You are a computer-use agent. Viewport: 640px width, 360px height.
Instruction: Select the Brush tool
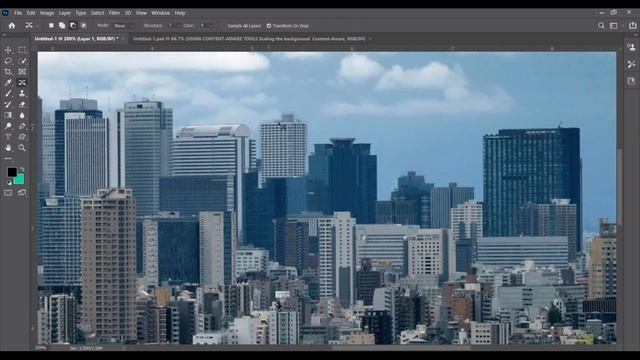pos(8,93)
